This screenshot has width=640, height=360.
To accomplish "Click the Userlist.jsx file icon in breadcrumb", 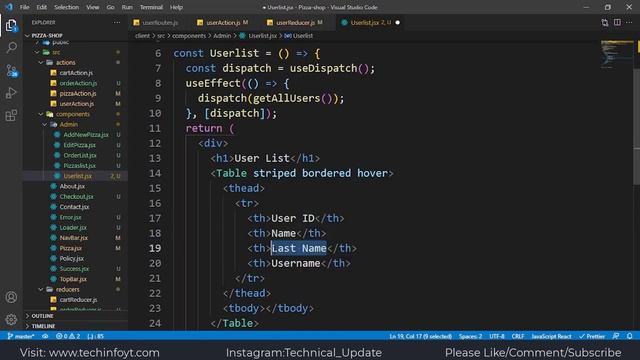I will pyautogui.click(x=242, y=36).
